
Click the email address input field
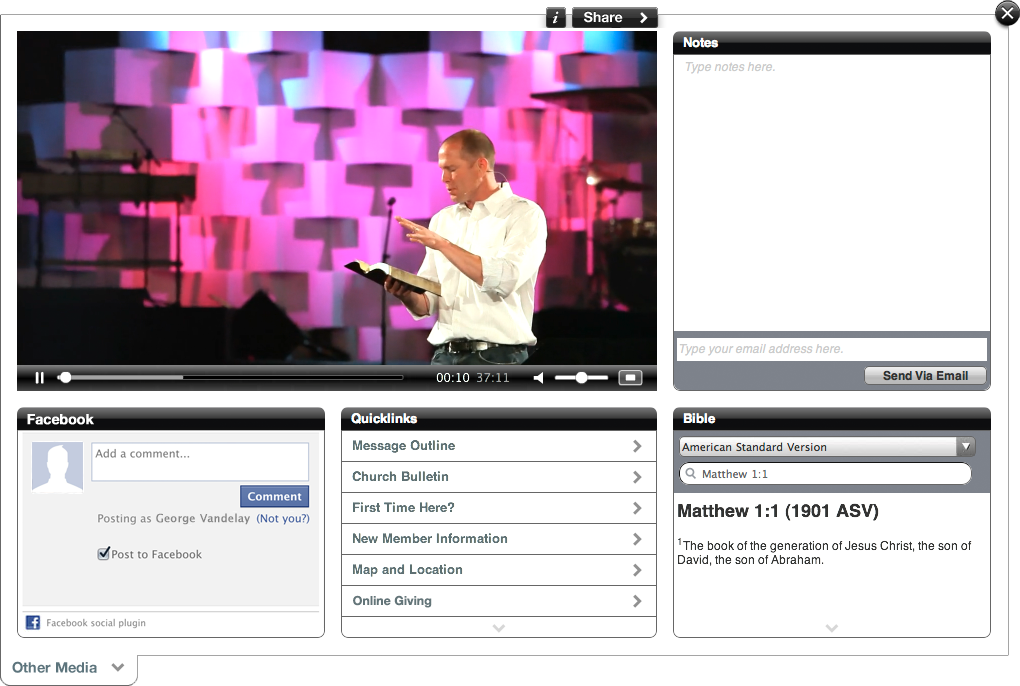point(831,349)
